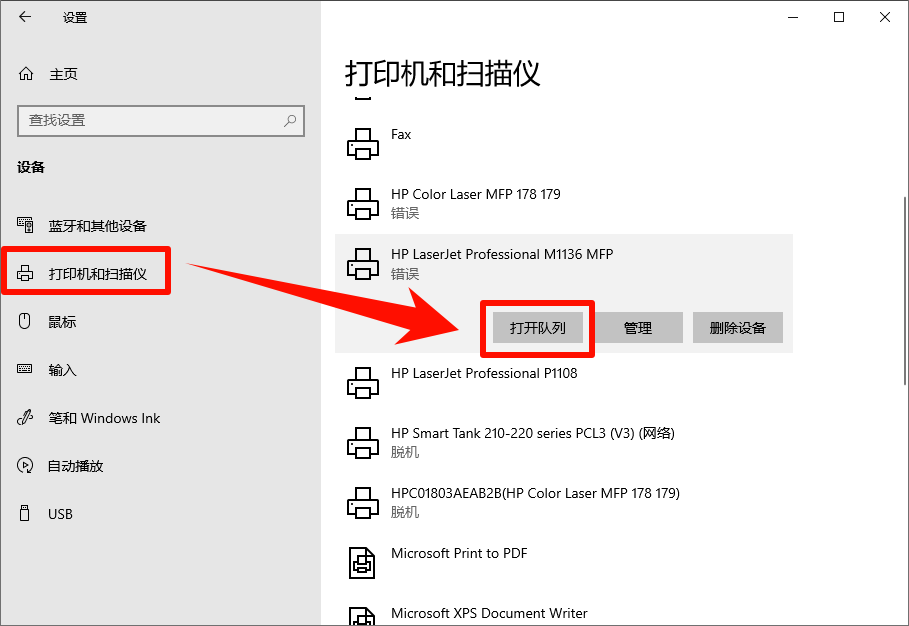The width and height of the screenshot is (909, 626).
Task: Open the 输入 settings page
Action: [63, 370]
